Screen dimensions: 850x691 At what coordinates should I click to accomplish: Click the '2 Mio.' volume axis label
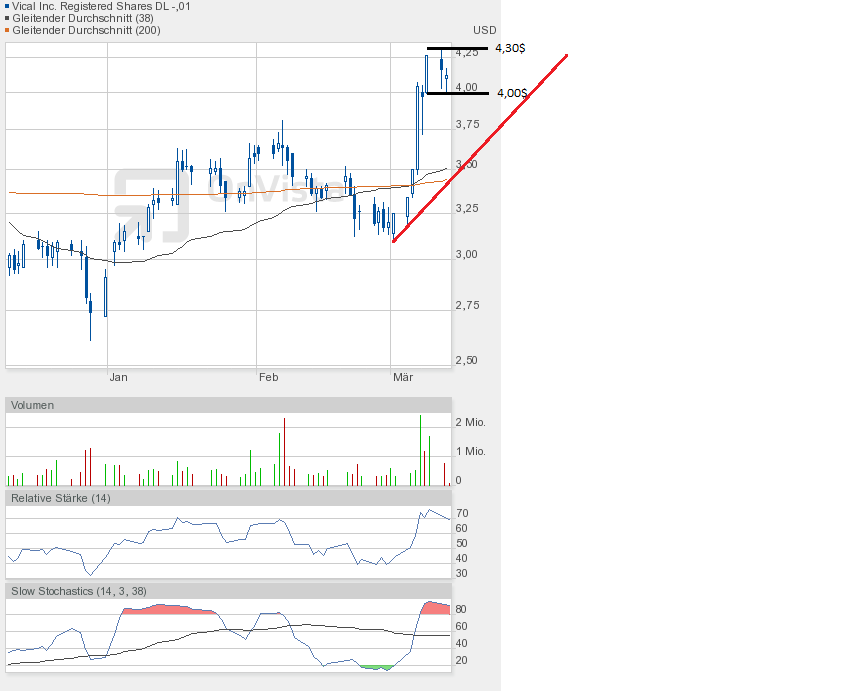click(x=471, y=423)
